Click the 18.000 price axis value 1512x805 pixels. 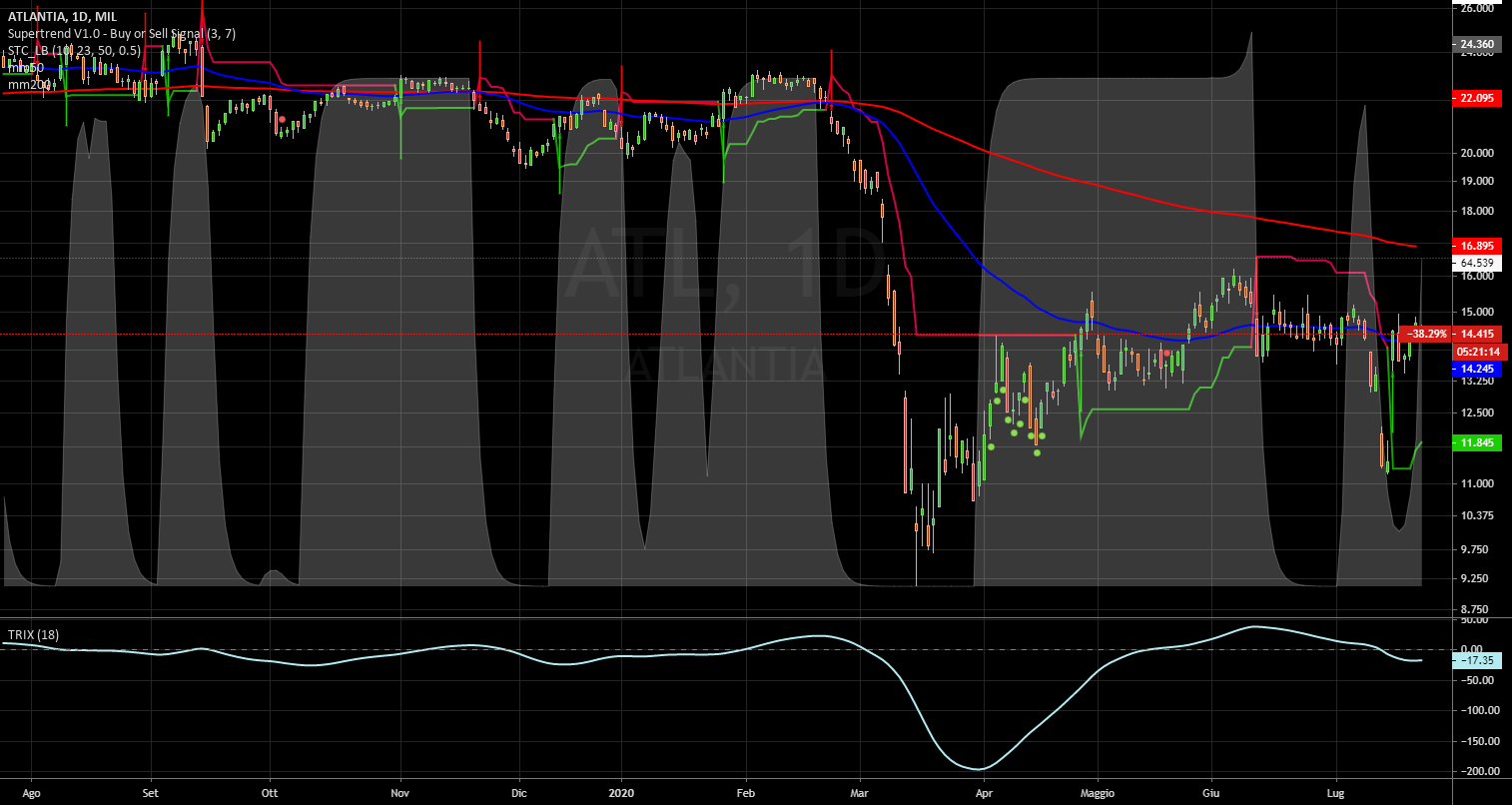click(x=1477, y=212)
